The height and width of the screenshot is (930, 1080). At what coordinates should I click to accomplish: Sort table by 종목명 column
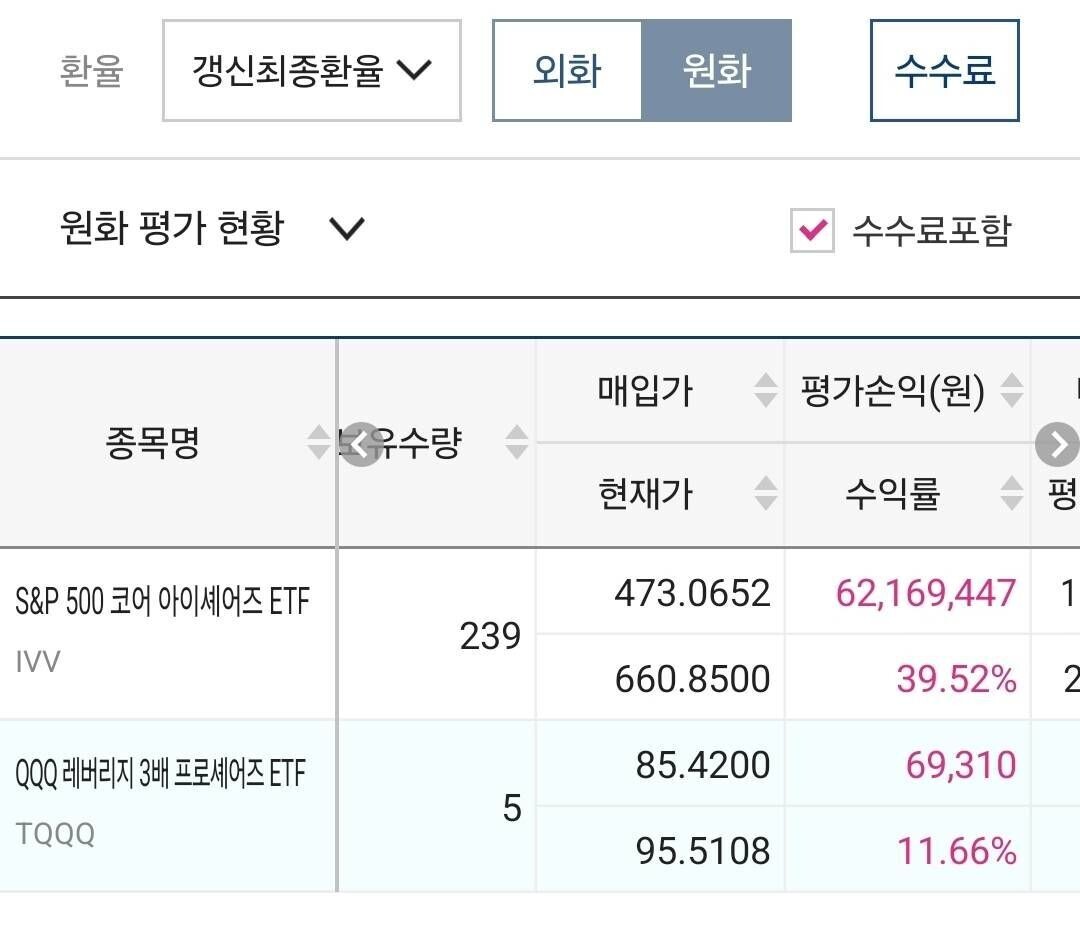(319, 443)
